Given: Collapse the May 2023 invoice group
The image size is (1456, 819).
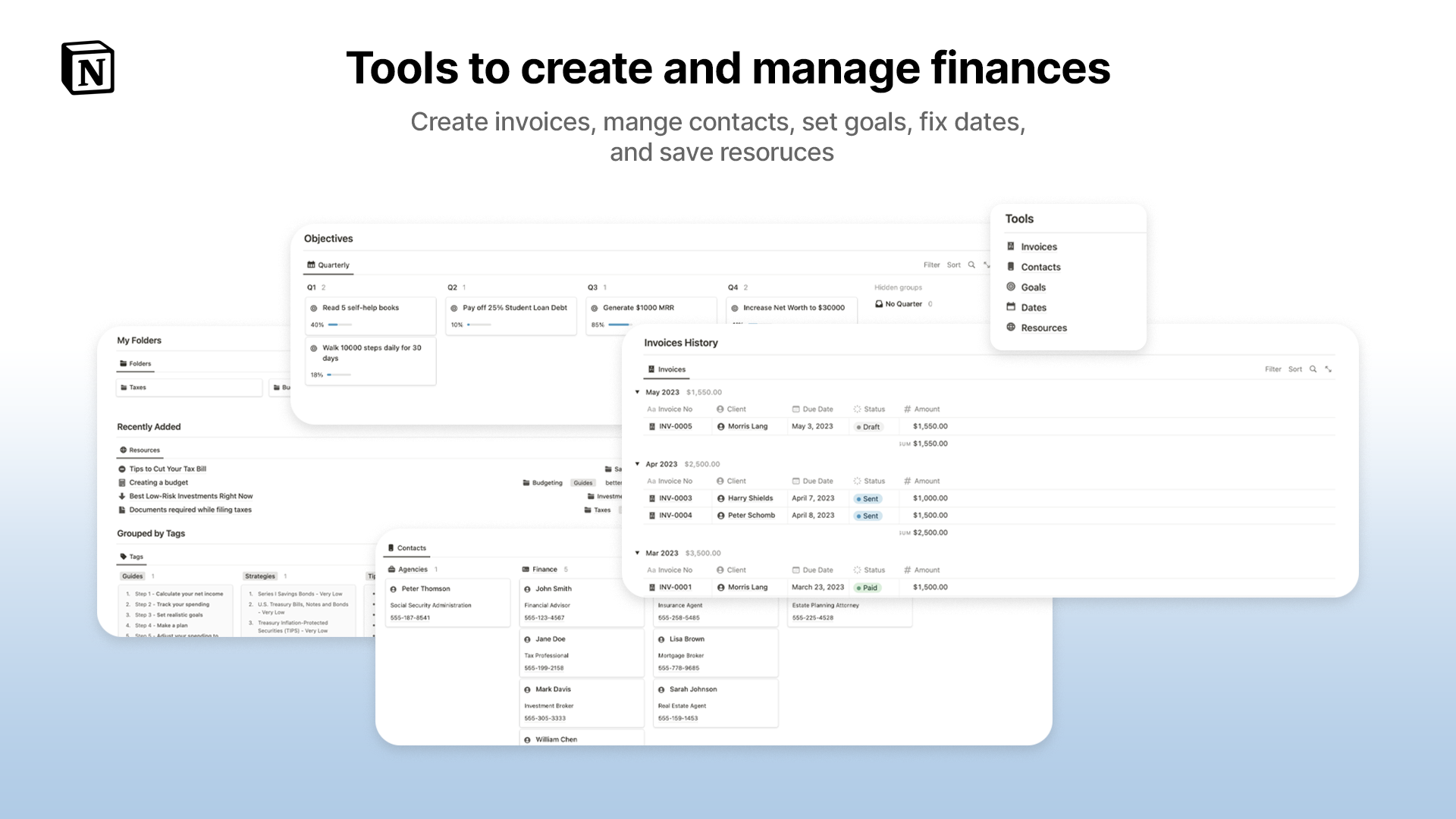Looking at the screenshot, I should point(637,392).
